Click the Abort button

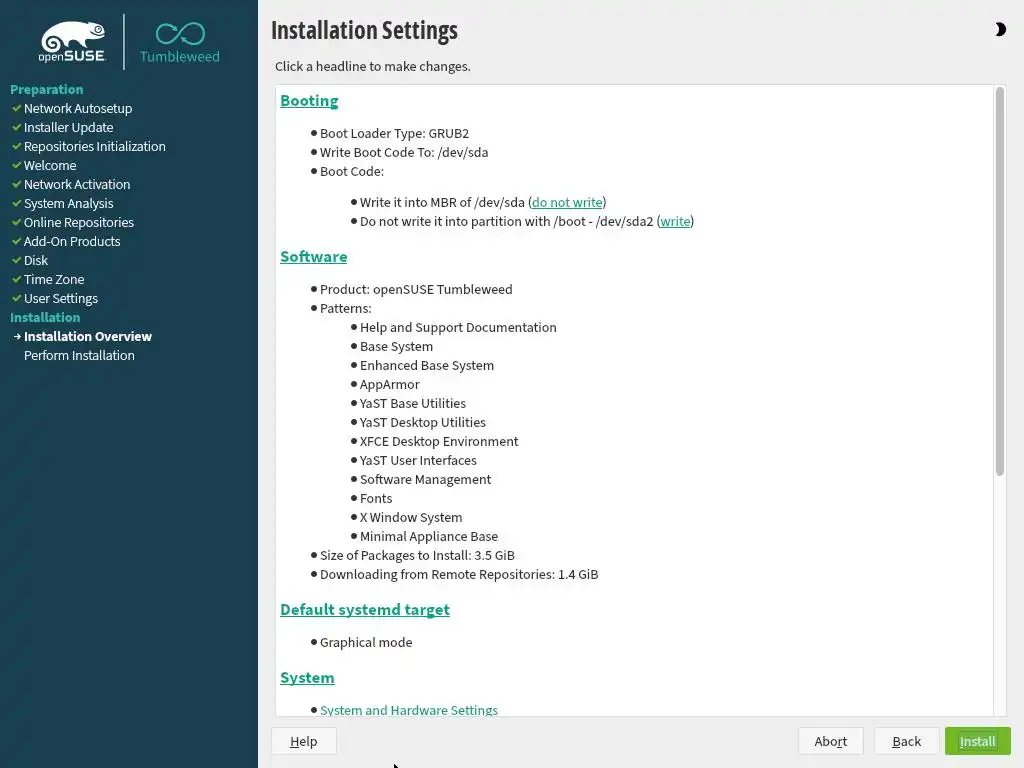click(831, 741)
